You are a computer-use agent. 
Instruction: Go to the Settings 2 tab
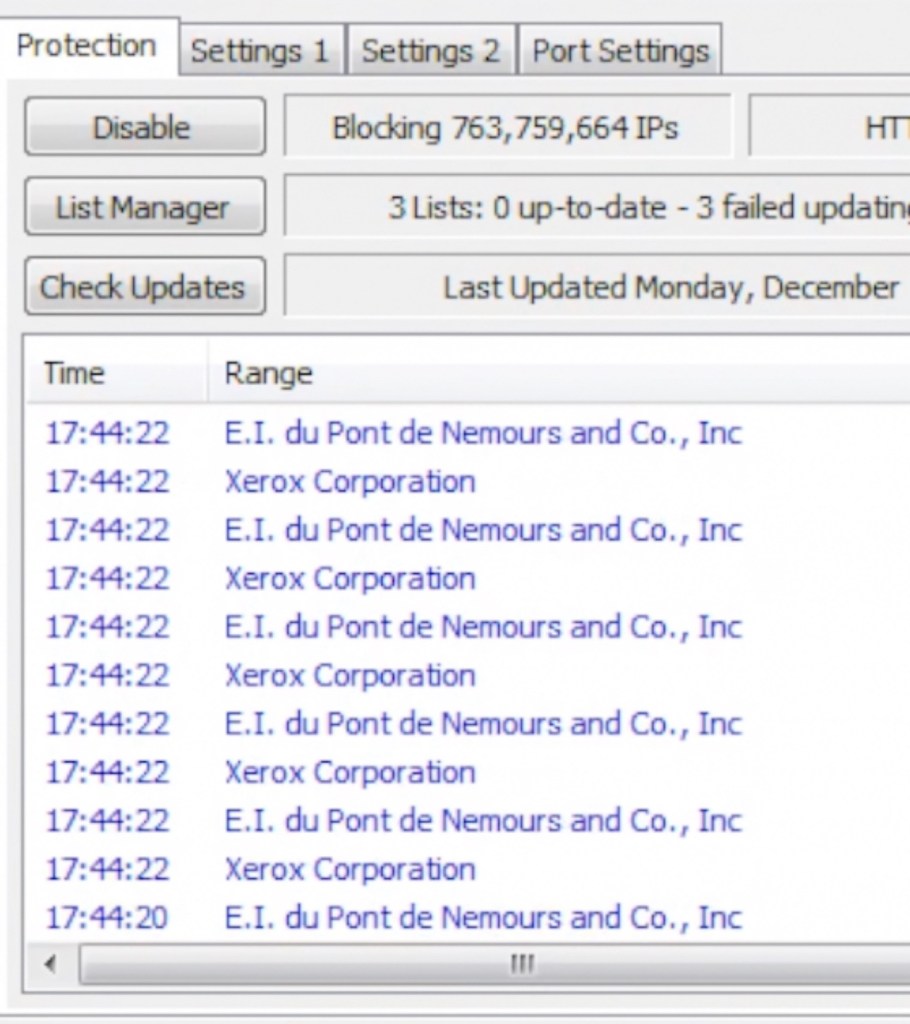click(x=430, y=51)
